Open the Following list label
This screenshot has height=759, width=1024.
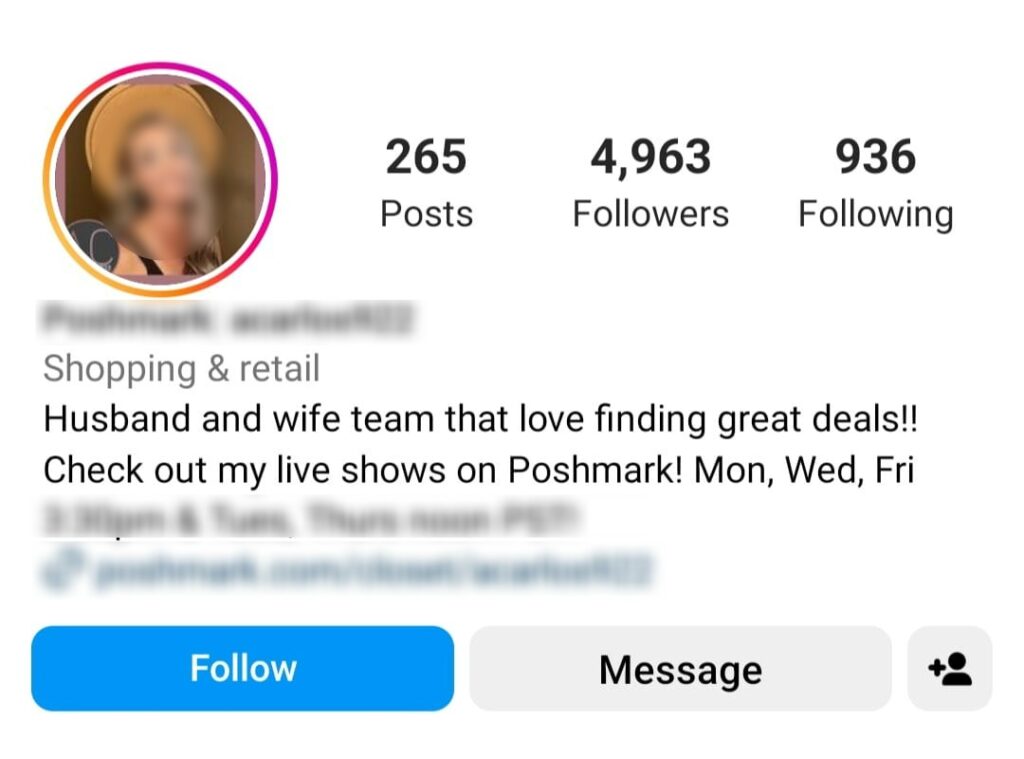tap(876, 215)
